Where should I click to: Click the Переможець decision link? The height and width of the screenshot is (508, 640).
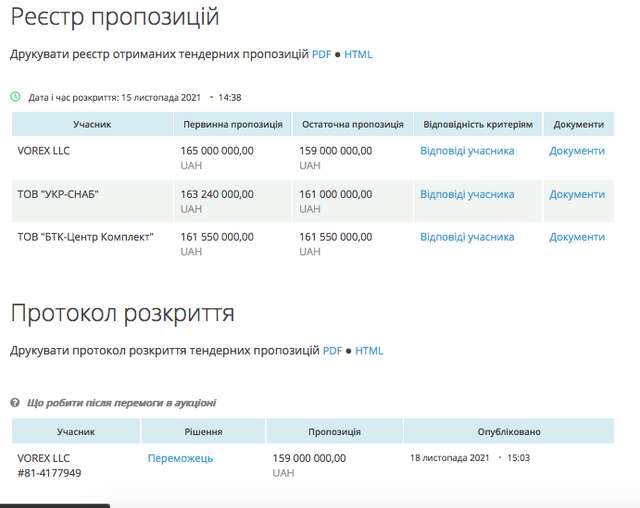pos(180,458)
